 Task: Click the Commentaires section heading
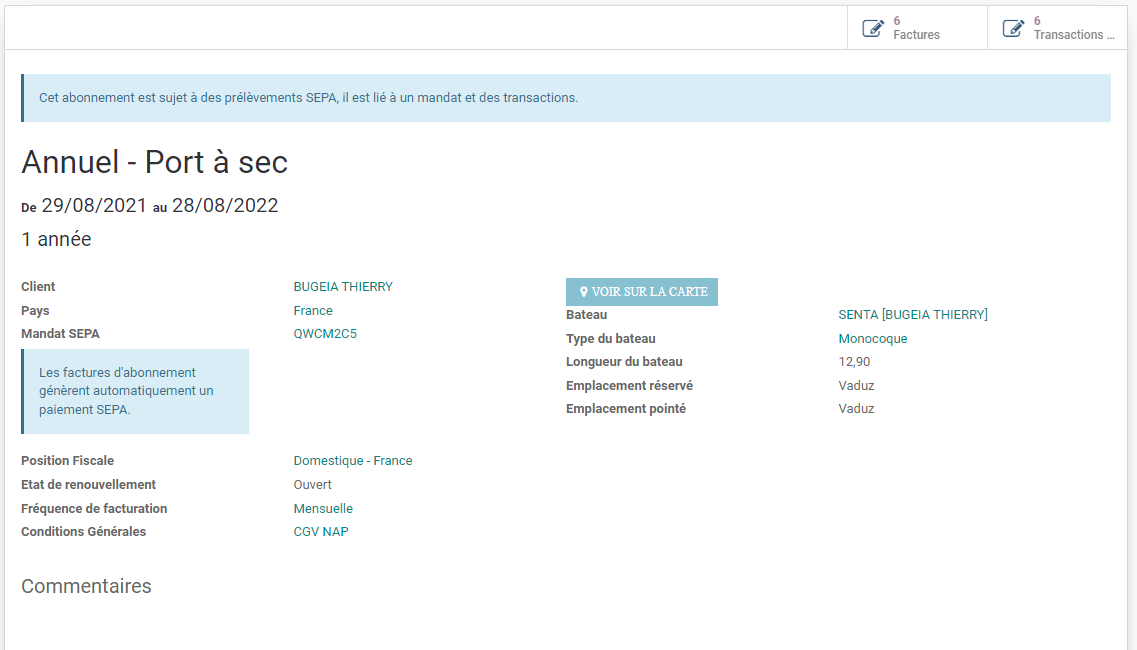[86, 586]
